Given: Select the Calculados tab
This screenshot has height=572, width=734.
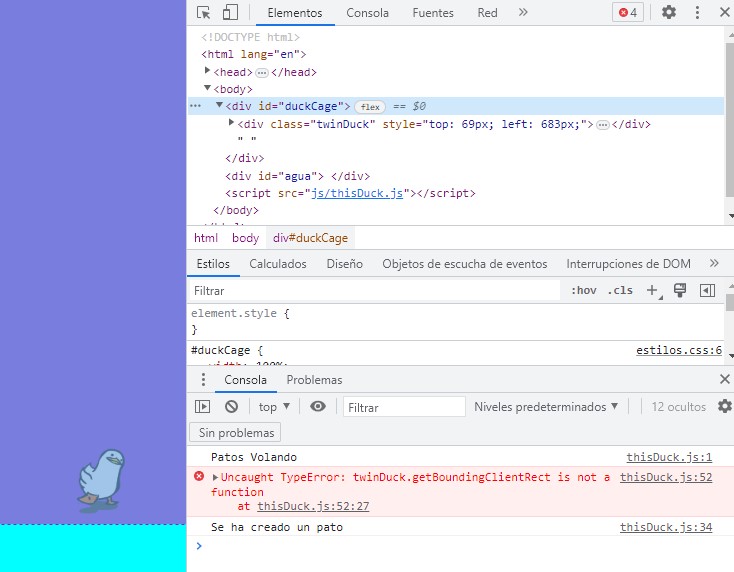Looking at the screenshot, I should (278, 264).
